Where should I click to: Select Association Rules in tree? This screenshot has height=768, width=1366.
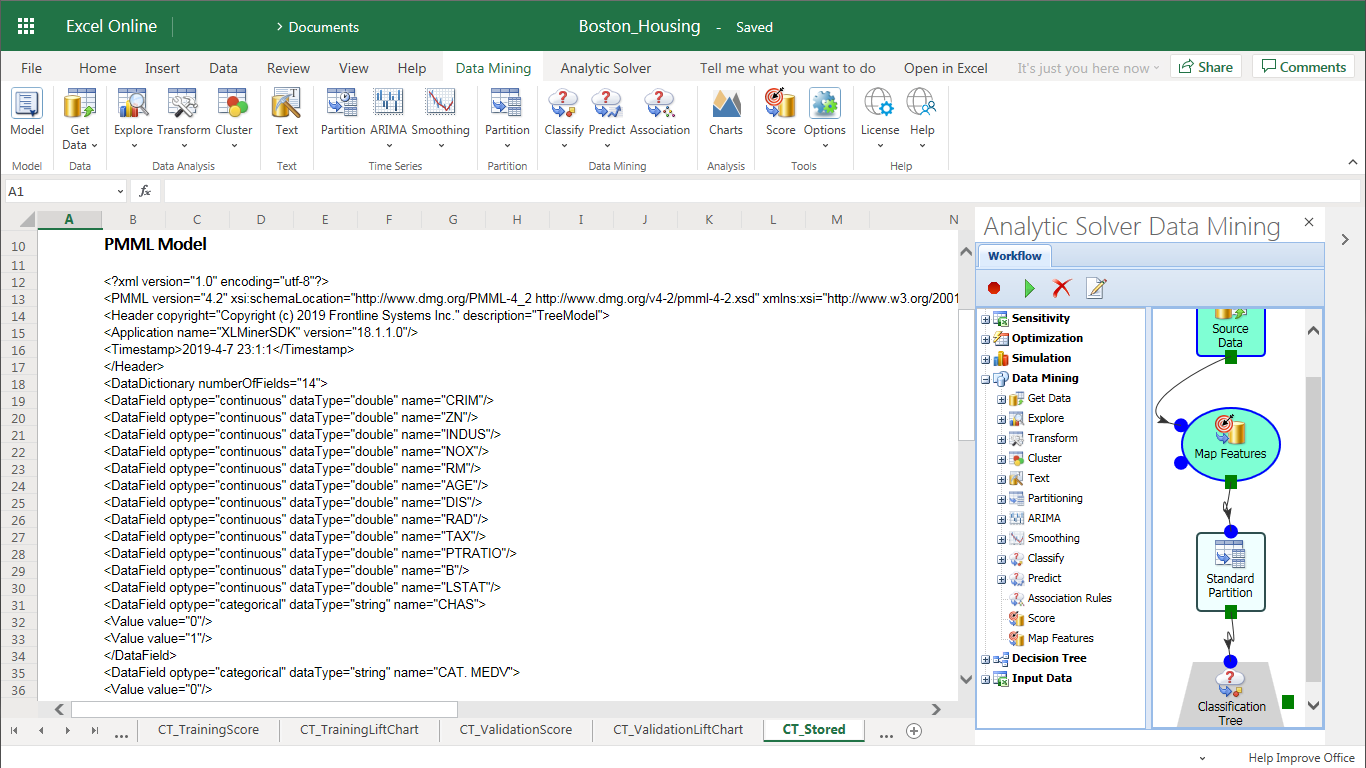click(1069, 598)
